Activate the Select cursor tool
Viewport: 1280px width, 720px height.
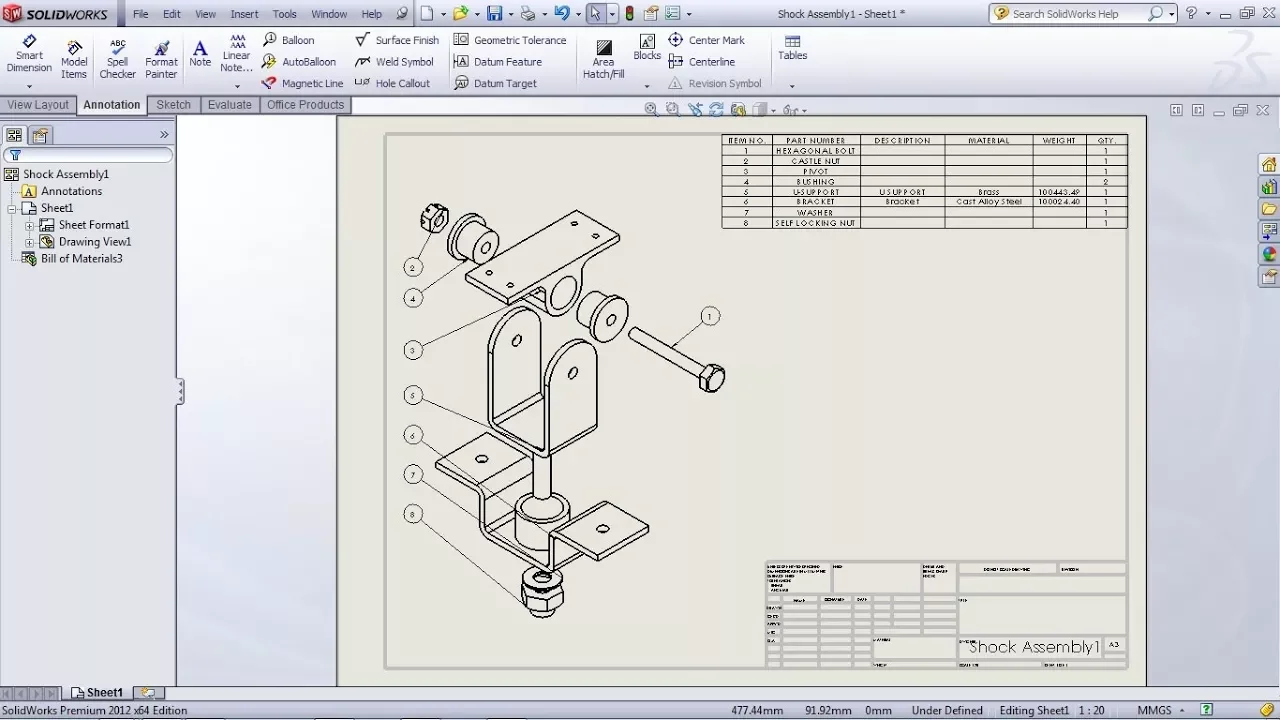click(595, 14)
